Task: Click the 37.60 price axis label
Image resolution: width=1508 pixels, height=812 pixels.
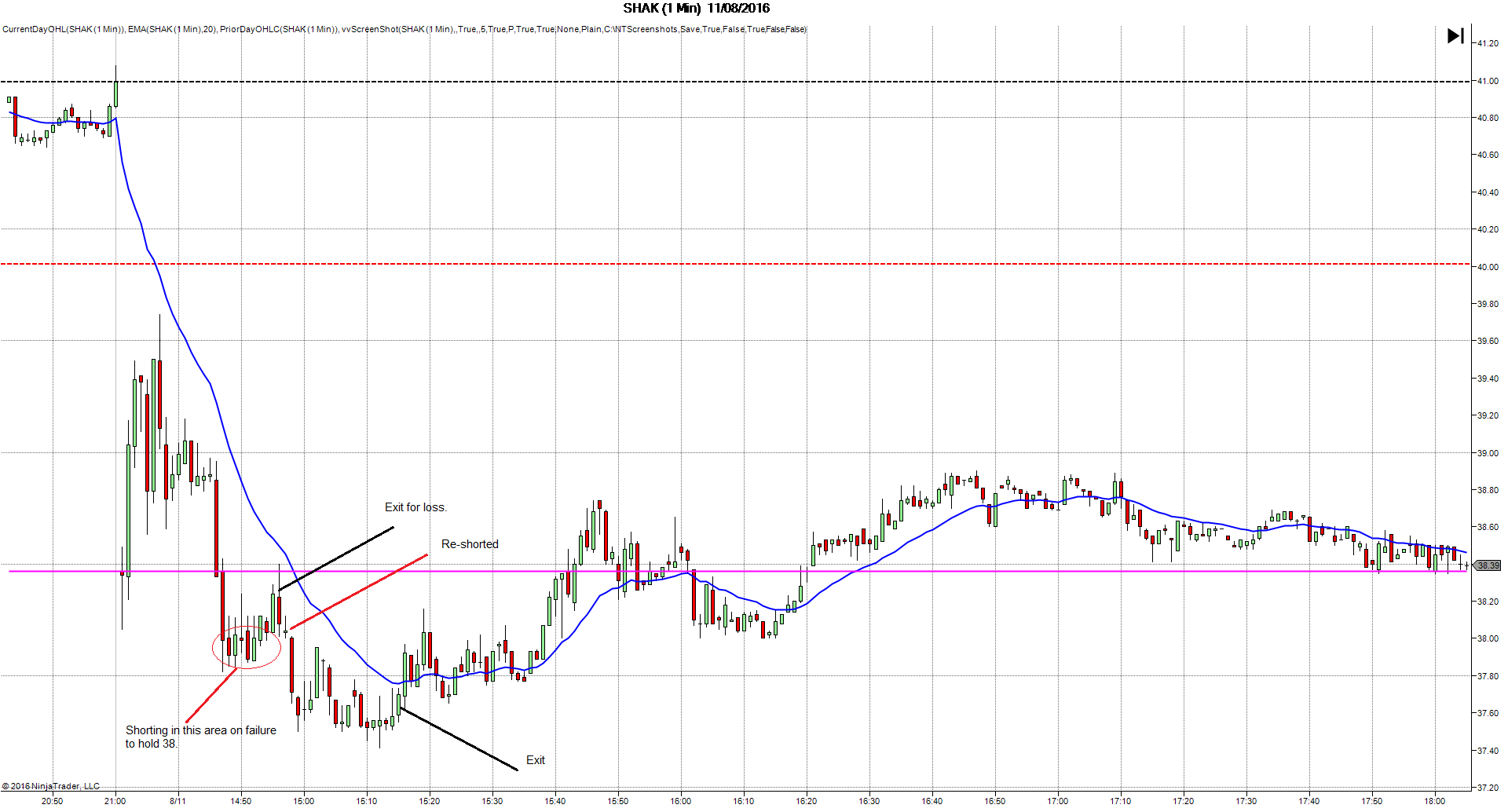Action: pos(1488,713)
